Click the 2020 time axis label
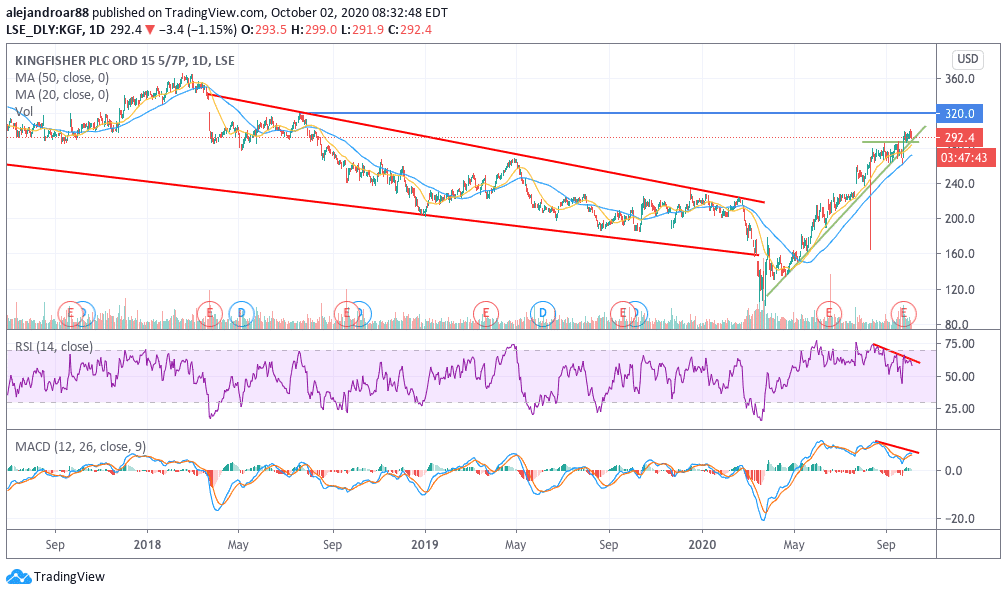This screenshot has height=595, width=1007. pos(701,545)
